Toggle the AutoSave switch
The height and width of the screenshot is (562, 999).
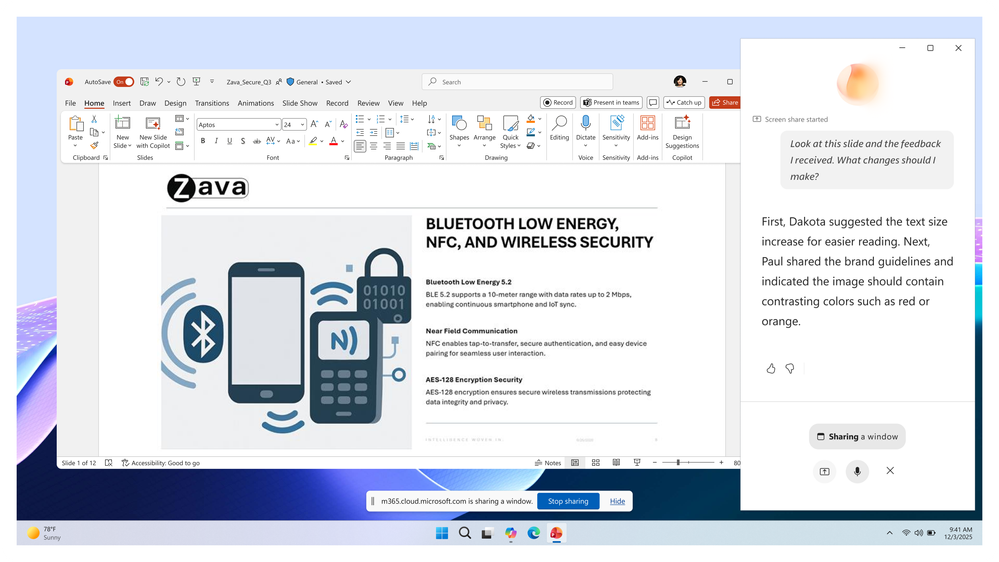click(x=124, y=82)
